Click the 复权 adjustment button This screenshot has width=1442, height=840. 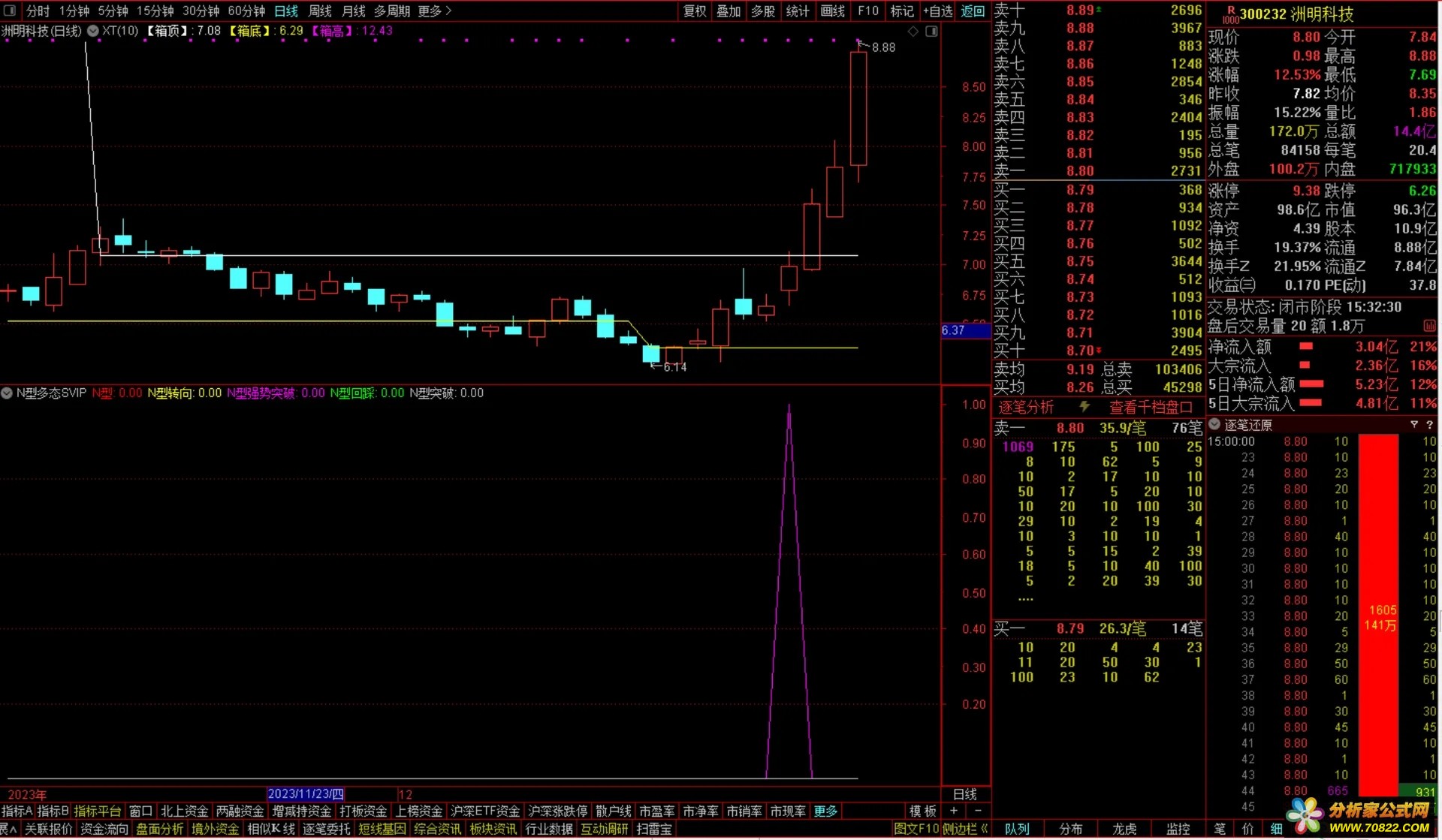(695, 11)
